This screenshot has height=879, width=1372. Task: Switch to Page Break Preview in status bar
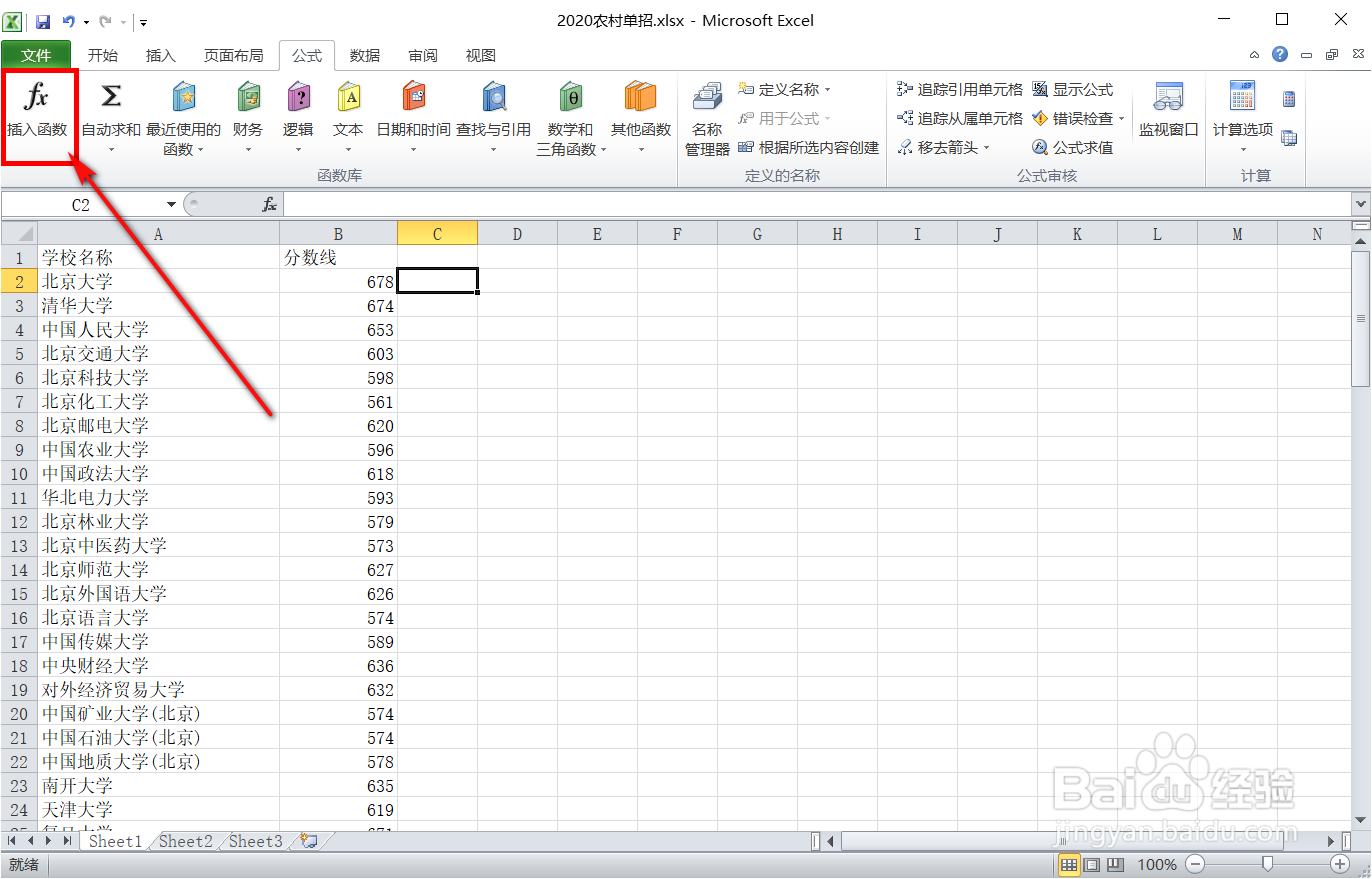(x=1115, y=865)
